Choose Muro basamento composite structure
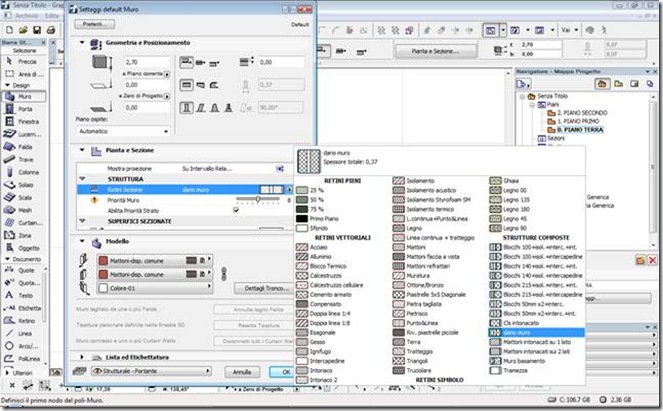The image size is (663, 411). 517,361
